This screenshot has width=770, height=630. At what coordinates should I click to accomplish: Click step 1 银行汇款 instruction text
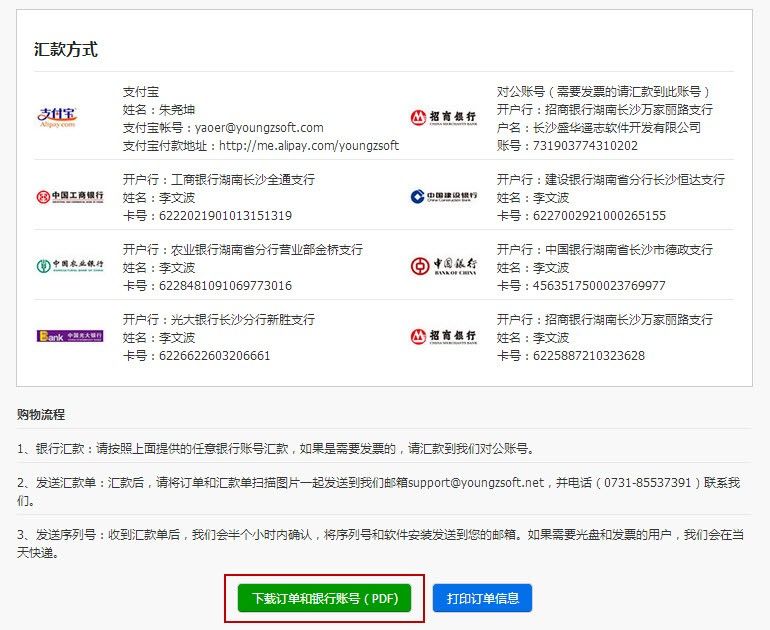click(275, 448)
